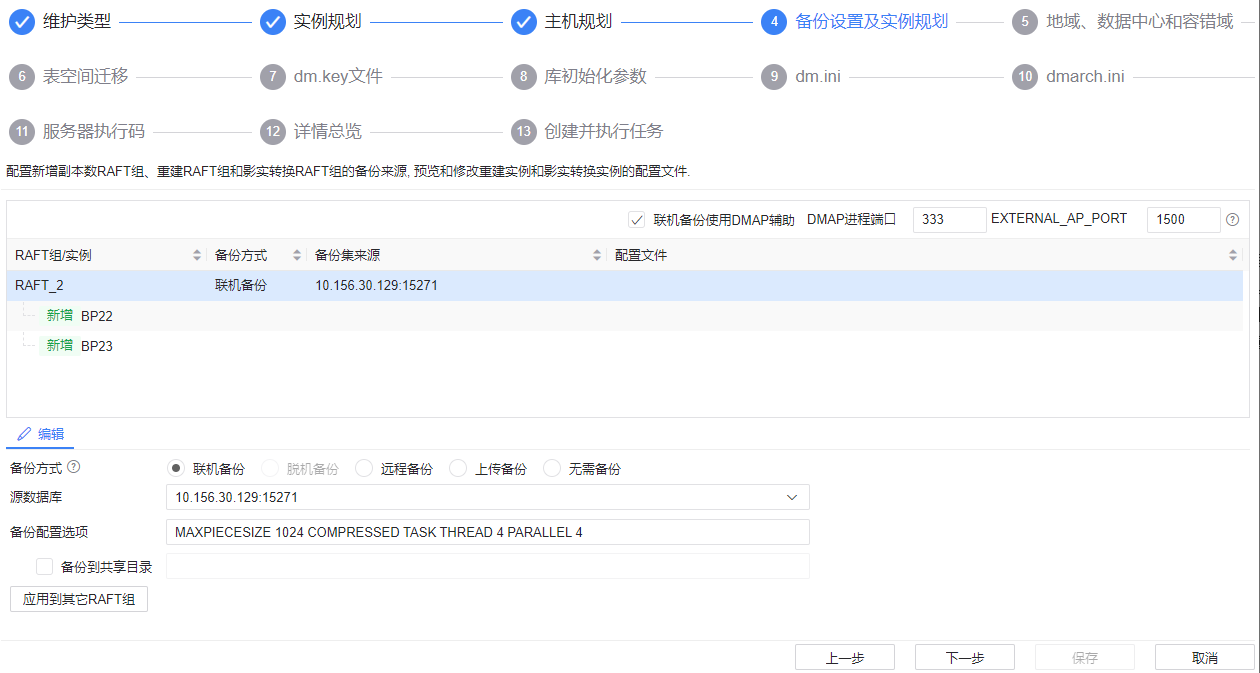This screenshot has height=673, width=1260.
Task: Click step 6 circle for 表空间迁移
Action: click(x=23, y=77)
